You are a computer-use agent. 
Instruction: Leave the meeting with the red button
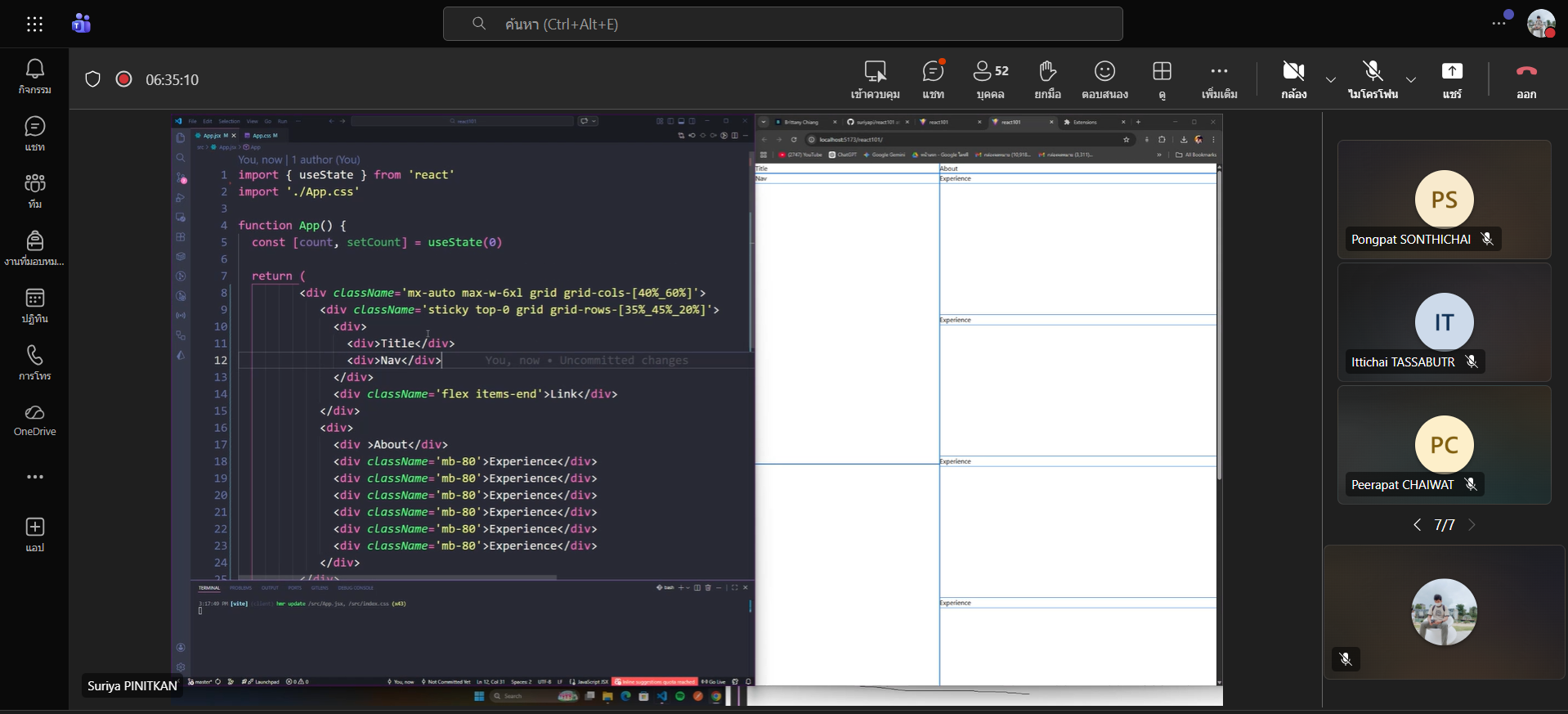[1526, 79]
